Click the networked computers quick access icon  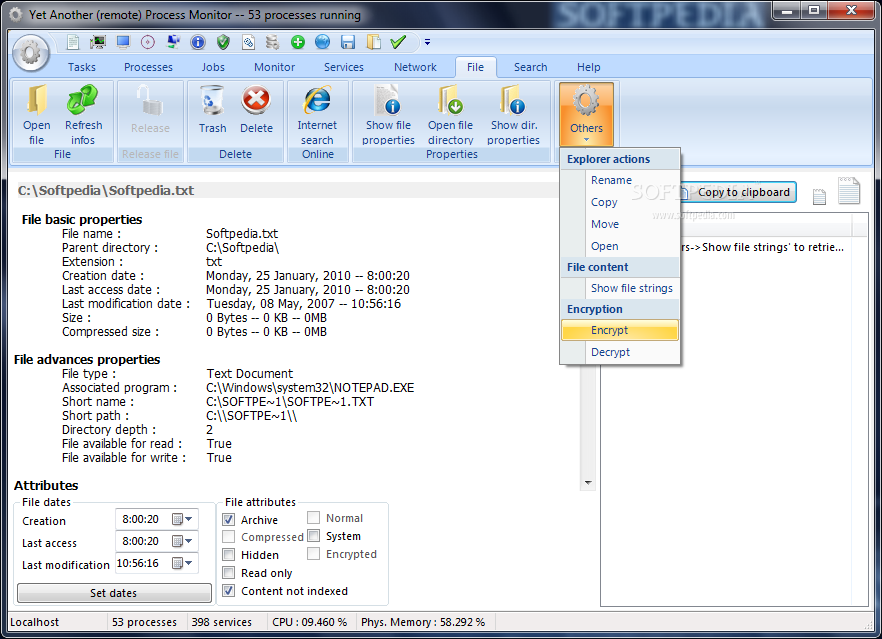click(173, 42)
